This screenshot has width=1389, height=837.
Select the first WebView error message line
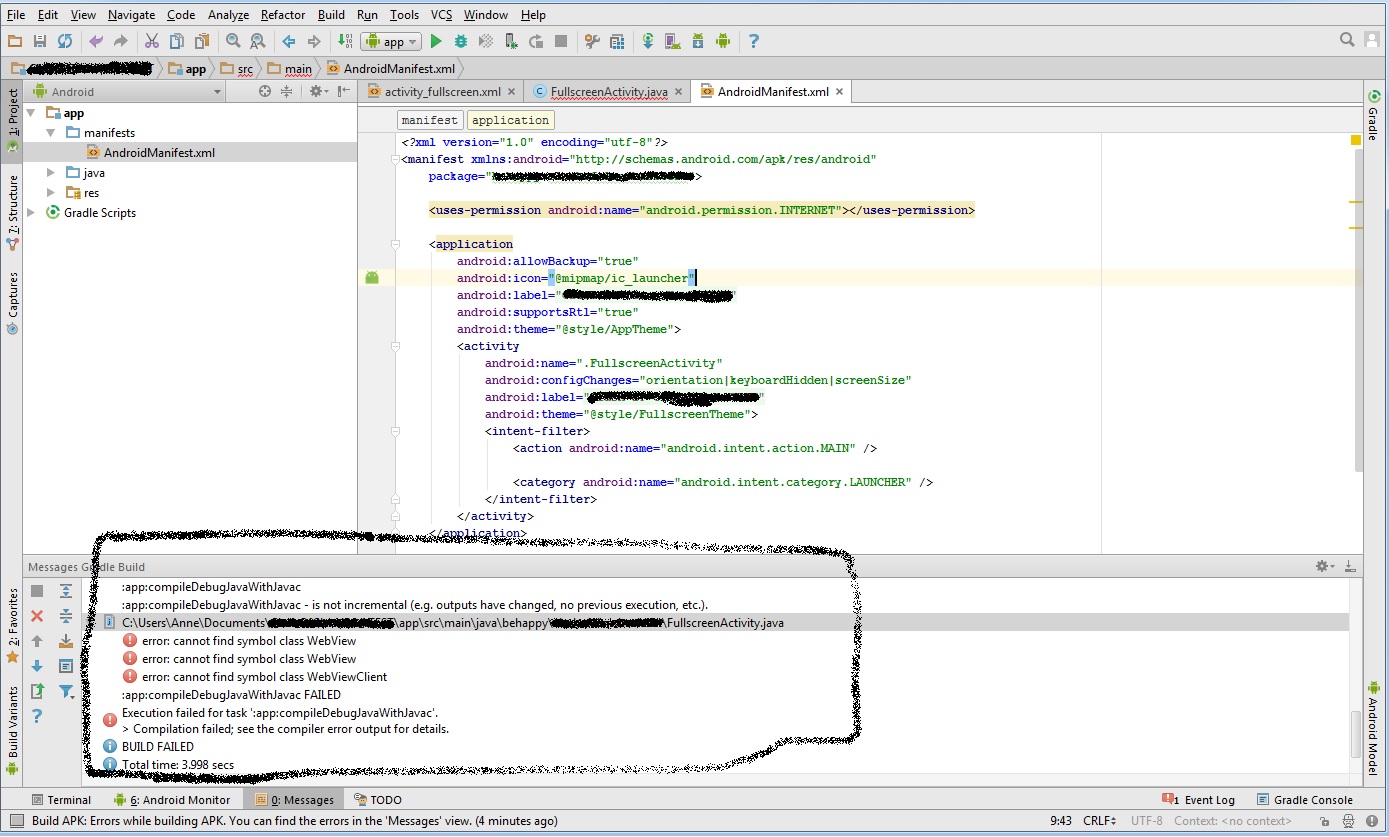click(248, 641)
